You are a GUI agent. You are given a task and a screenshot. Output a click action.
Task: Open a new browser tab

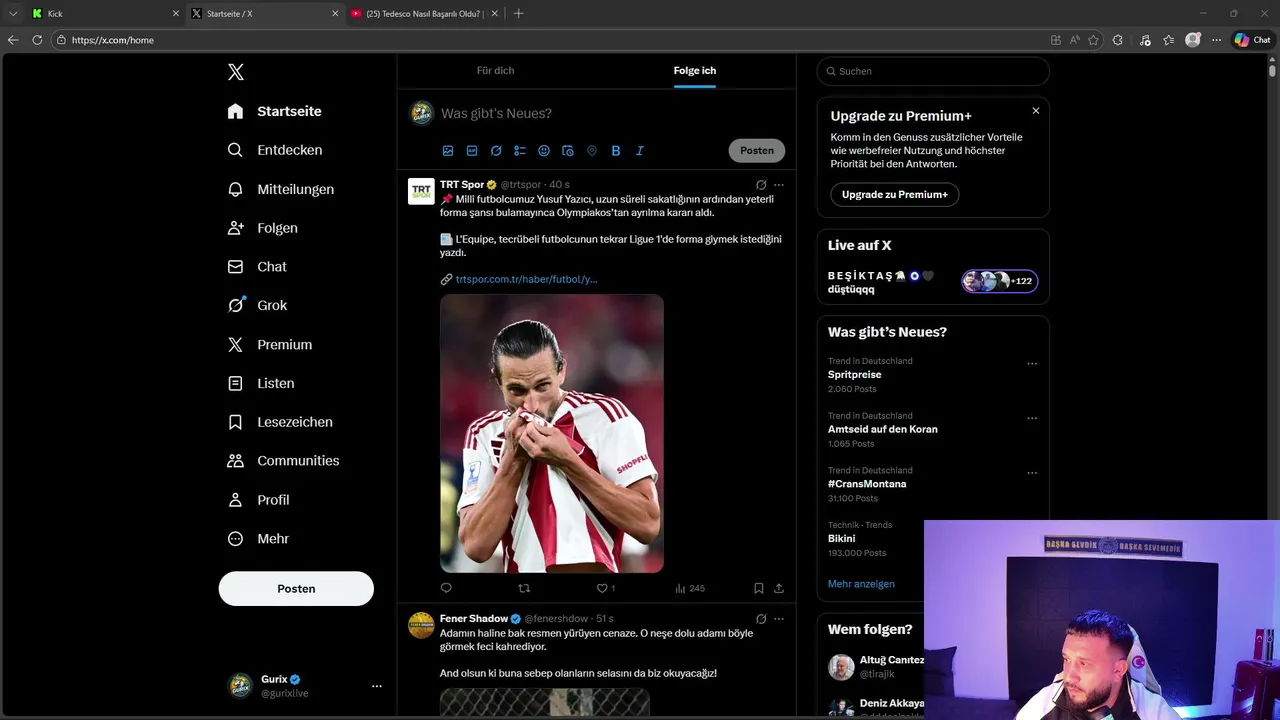pyautogui.click(x=518, y=14)
